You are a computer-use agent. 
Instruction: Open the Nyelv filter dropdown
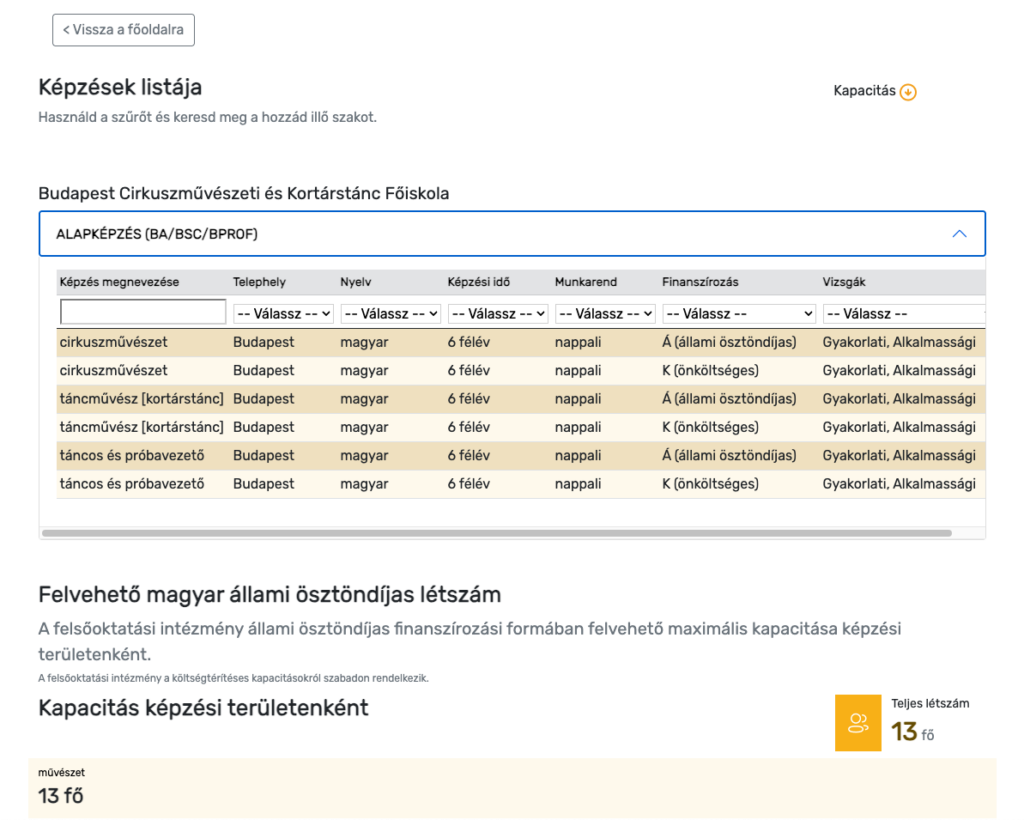pos(391,314)
